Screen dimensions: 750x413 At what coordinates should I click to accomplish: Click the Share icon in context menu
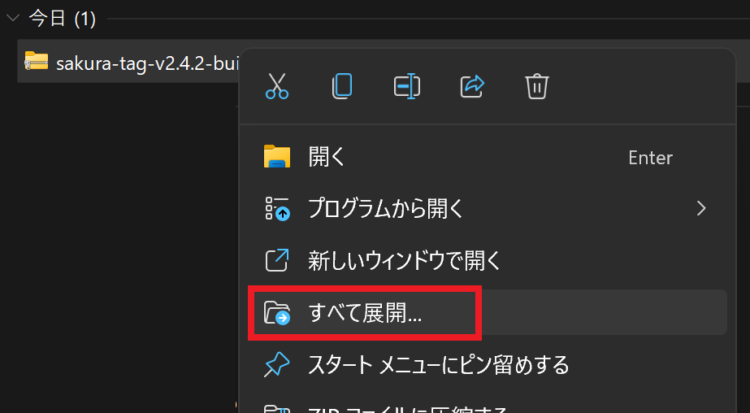pos(472,87)
